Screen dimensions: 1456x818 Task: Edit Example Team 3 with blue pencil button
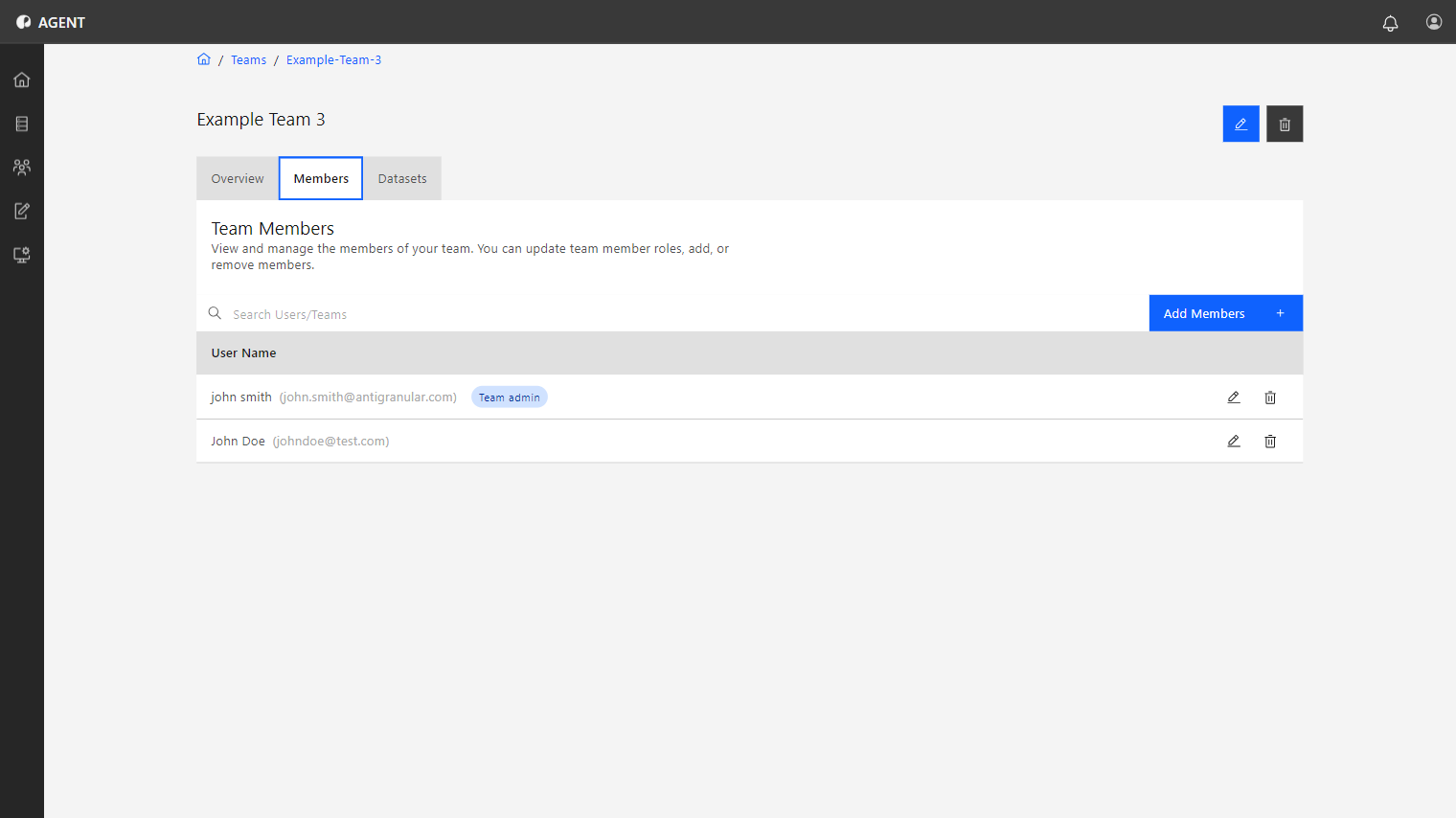[1240, 124]
